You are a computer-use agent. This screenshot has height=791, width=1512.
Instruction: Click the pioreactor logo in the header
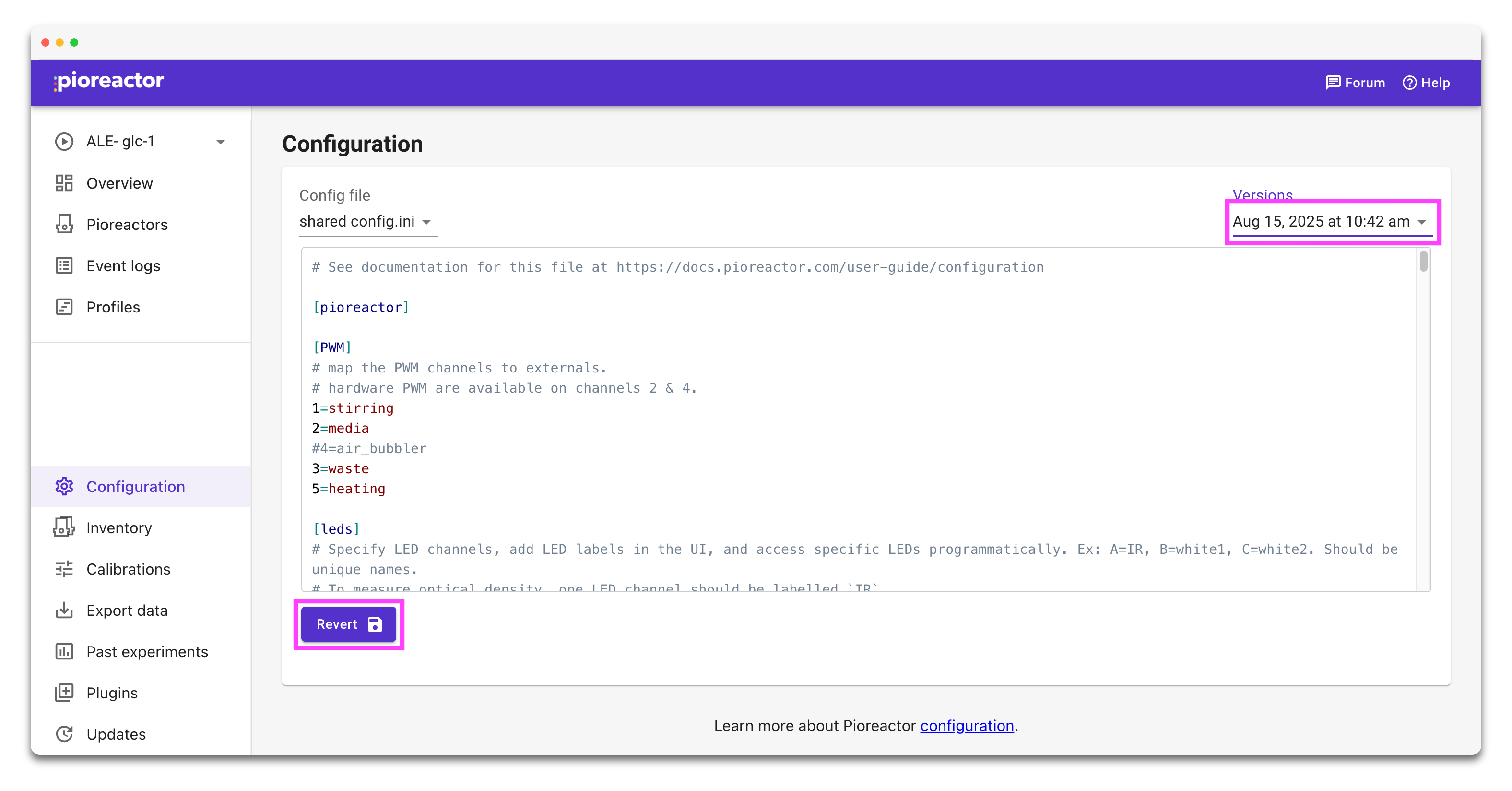pos(108,82)
